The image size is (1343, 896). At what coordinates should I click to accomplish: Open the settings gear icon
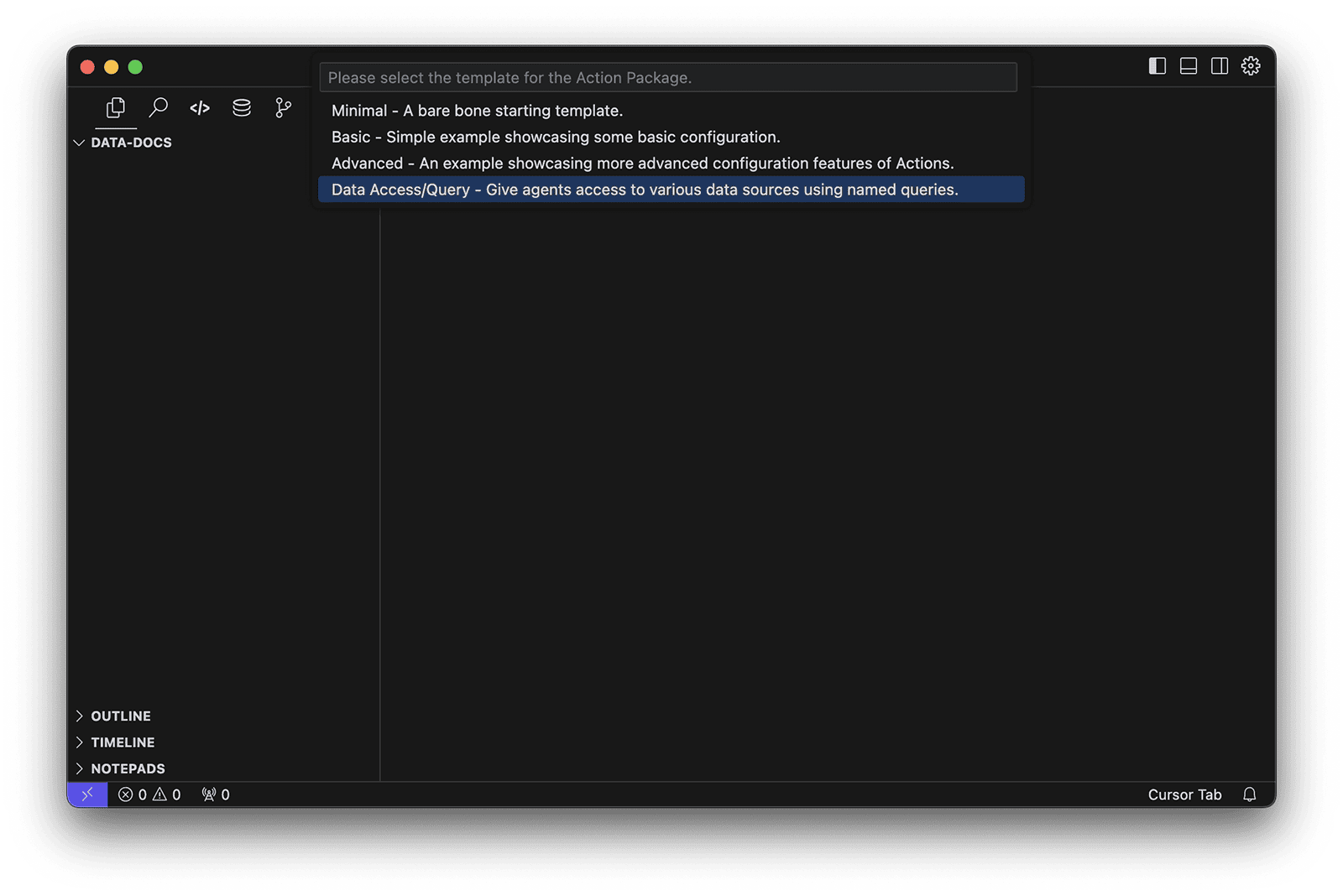[1251, 66]
